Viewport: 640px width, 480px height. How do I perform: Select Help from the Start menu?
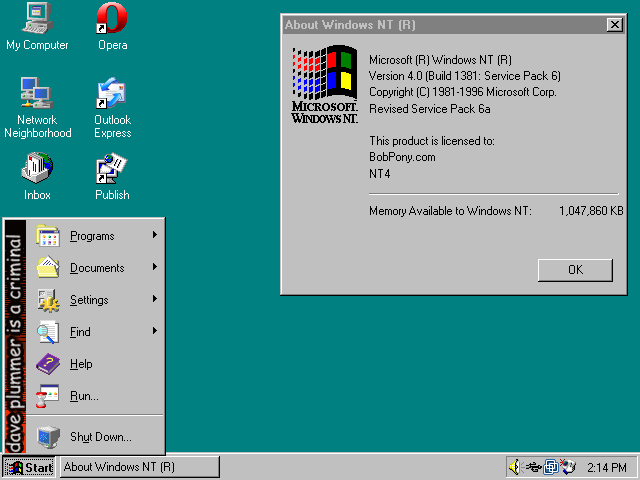(81, 364)
